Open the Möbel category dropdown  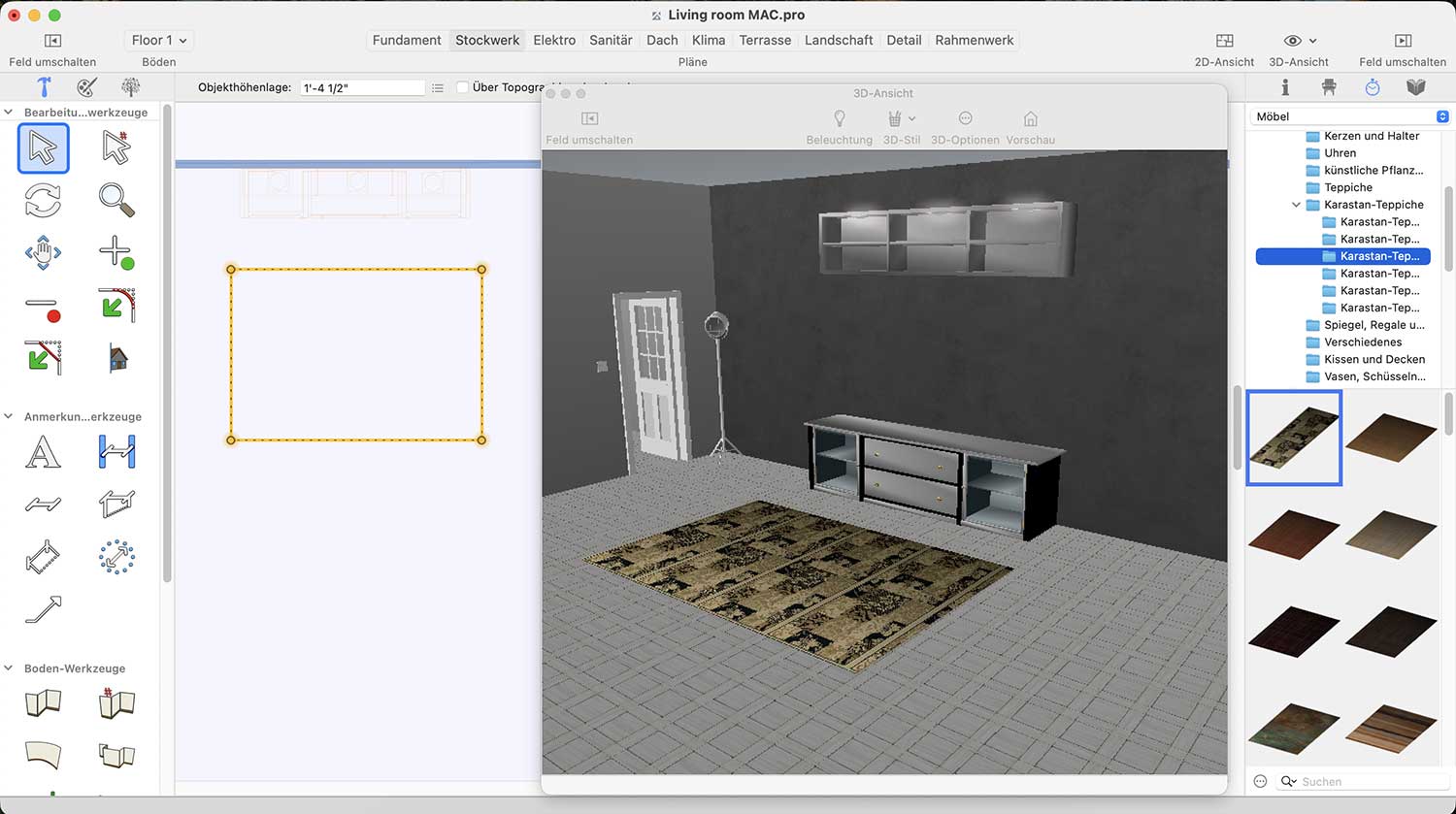pos(1350,116)
